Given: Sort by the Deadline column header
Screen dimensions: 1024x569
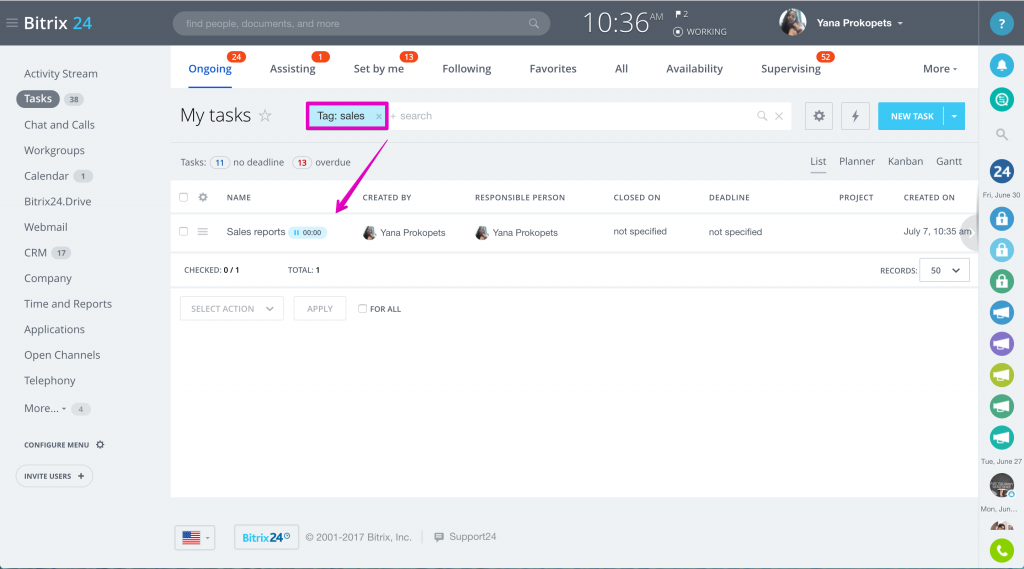Looking at the screenshot, I should pyautogui.click(x=729, y=197).
